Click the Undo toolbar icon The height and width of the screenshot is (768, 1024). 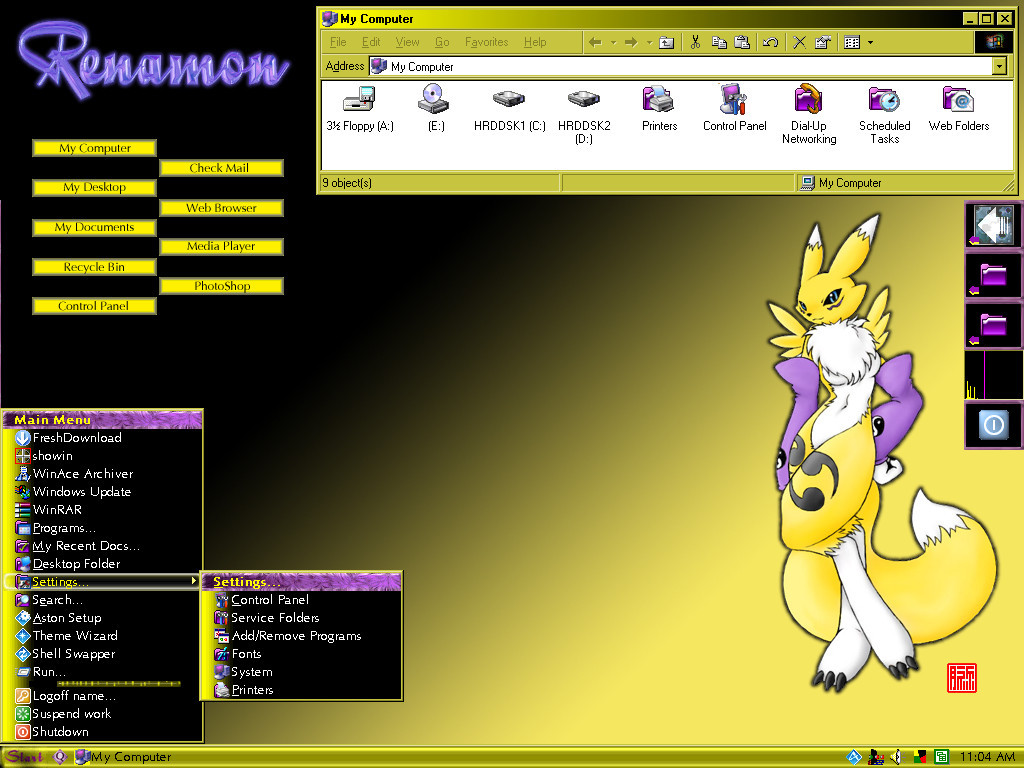tap(771, 42)
